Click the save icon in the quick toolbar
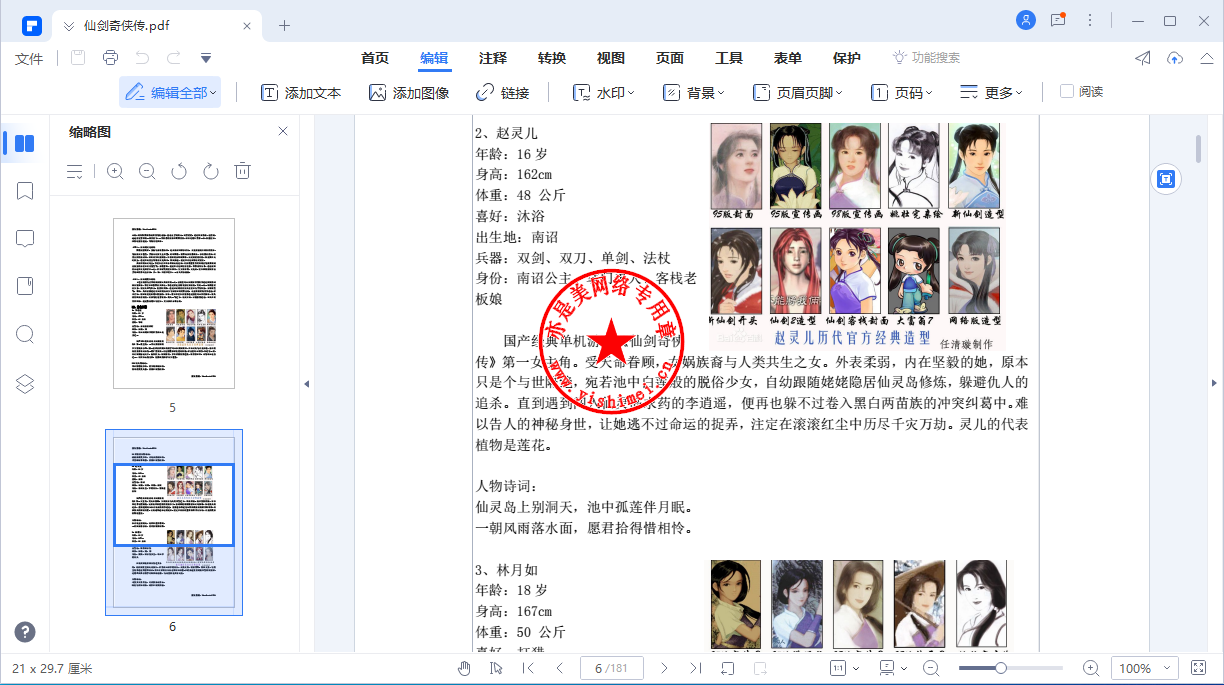The height and width of the screenshot is (685, 1224). (78, 58)
